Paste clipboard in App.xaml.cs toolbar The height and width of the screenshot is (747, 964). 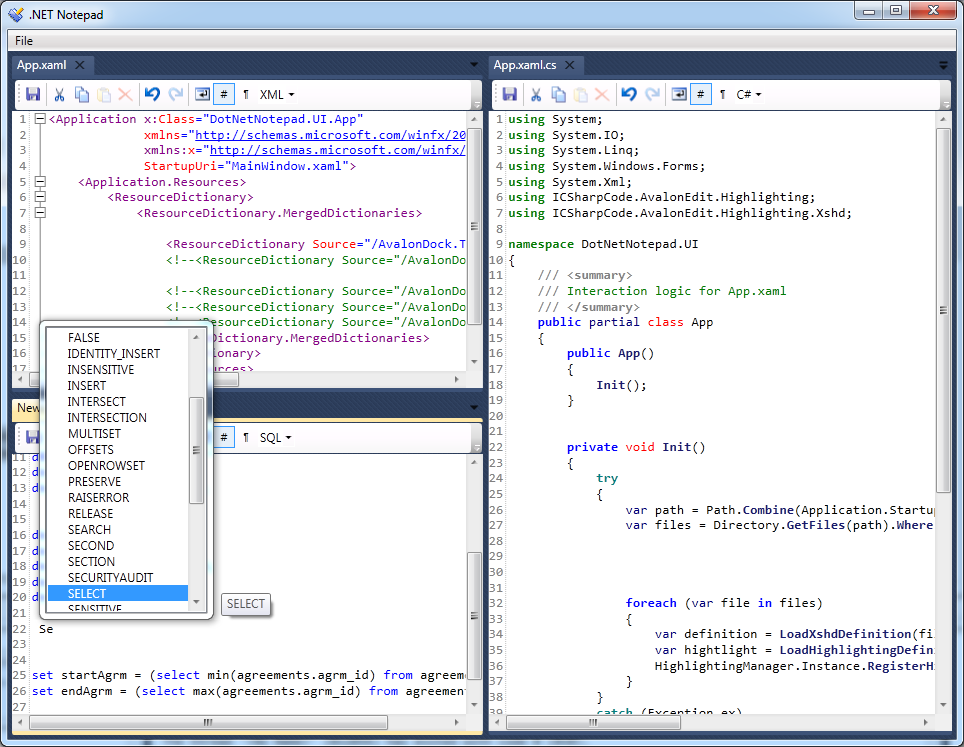[x=580, y=94]
